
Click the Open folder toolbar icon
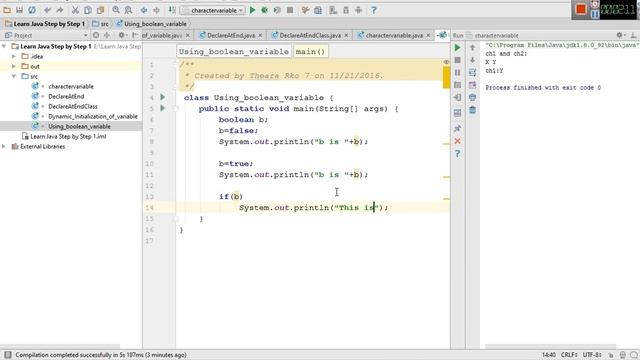click(x=7, y=10)
